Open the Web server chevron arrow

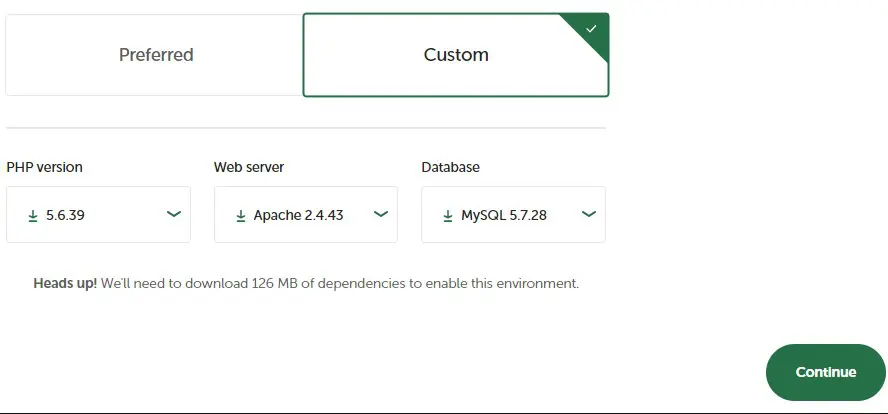pyautogui.click(x=380, y=214)
